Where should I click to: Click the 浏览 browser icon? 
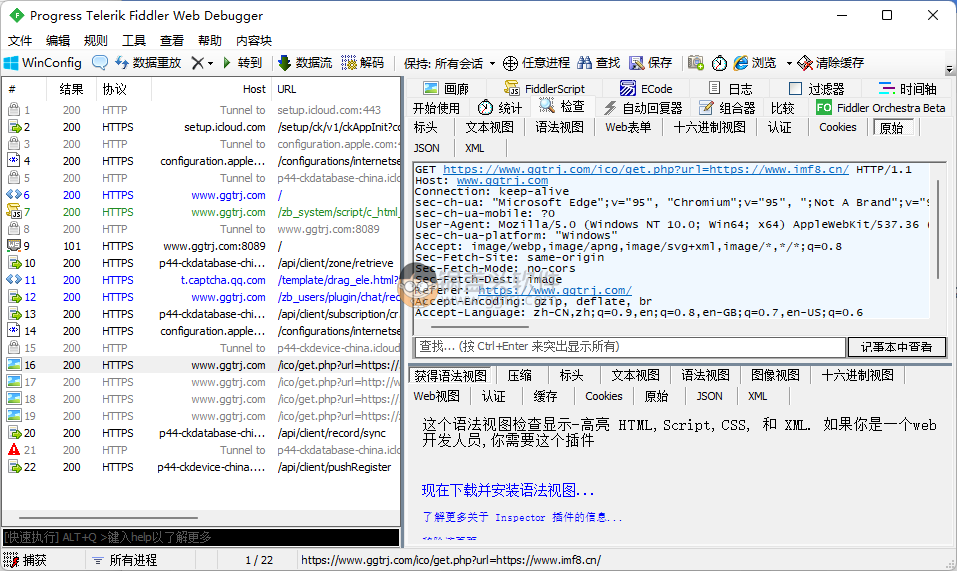(x=741, y=63)
